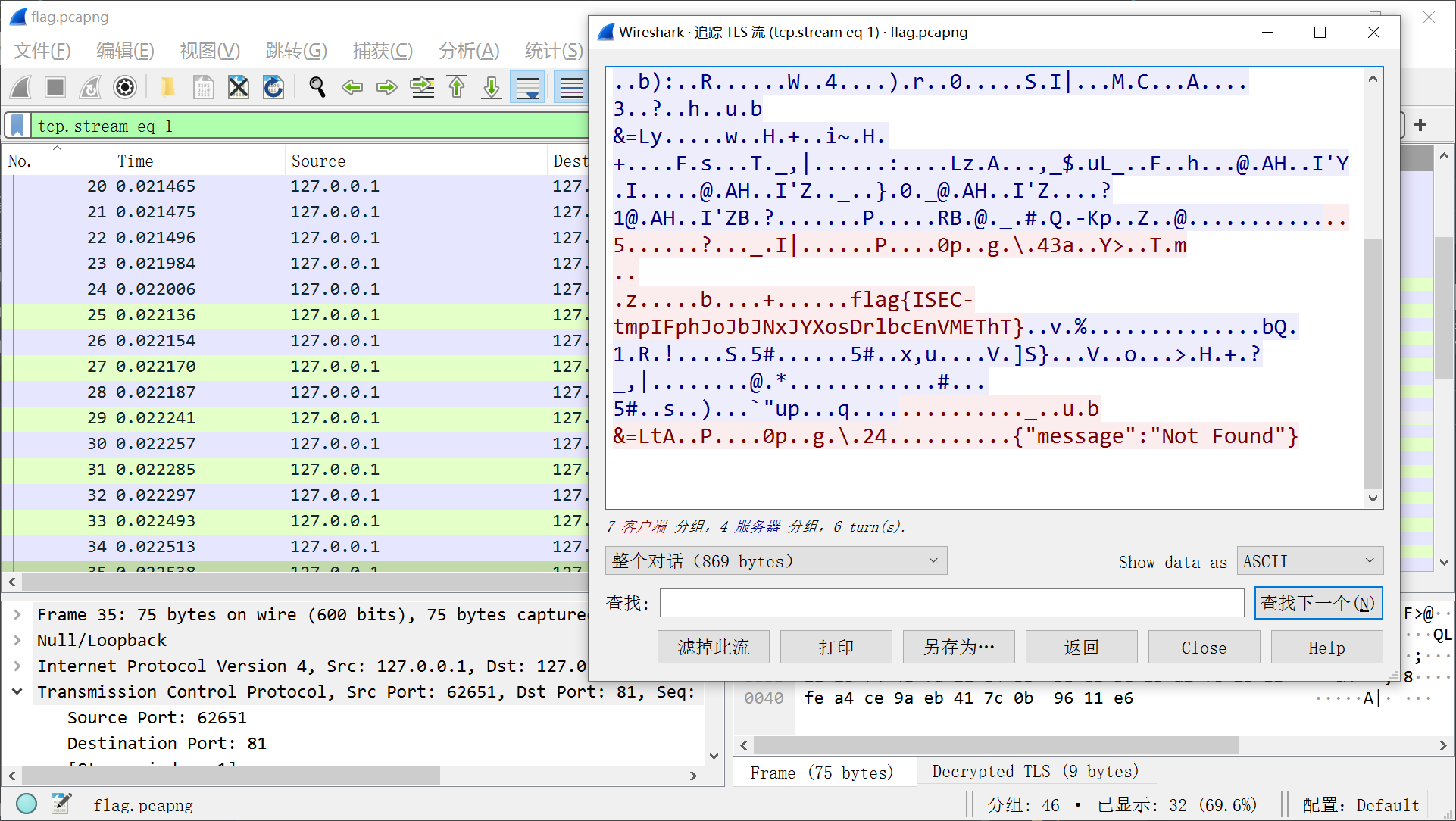Close this capture file icon
This screenshot has height=821, width=1456.
[239, 88]
